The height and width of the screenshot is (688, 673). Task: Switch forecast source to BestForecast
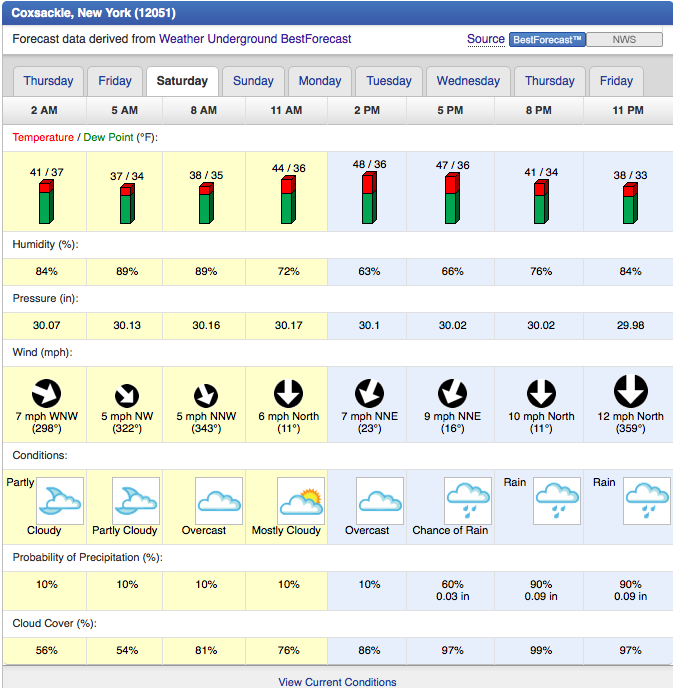(547, 39)
